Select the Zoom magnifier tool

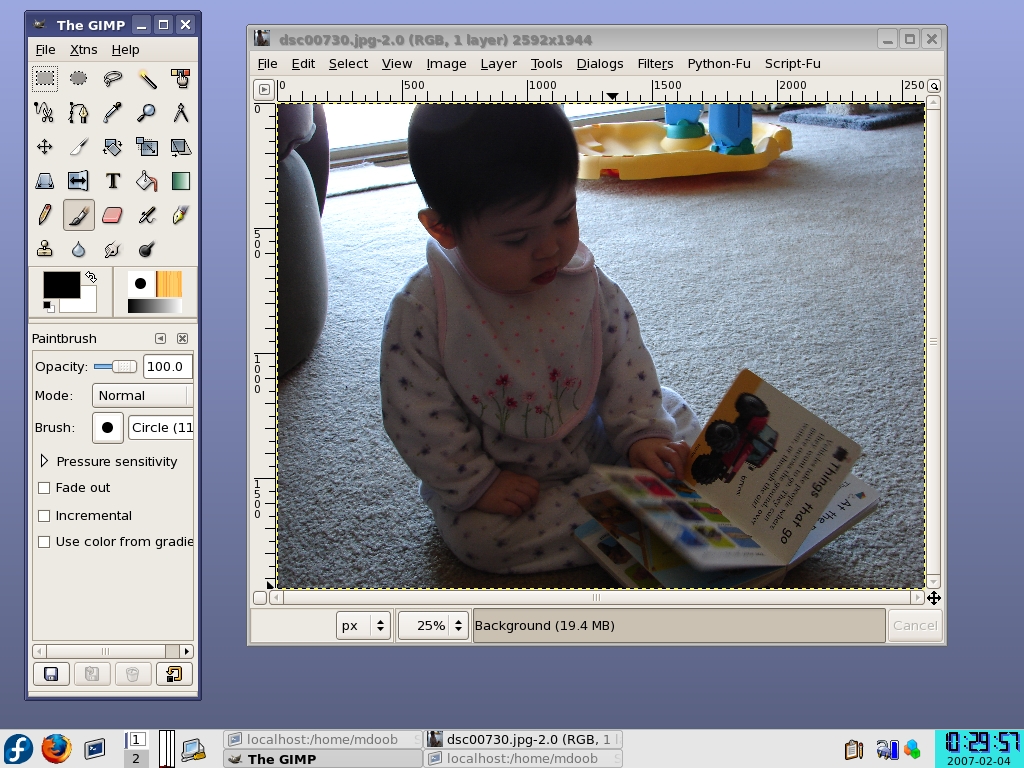tap(146, 112)
